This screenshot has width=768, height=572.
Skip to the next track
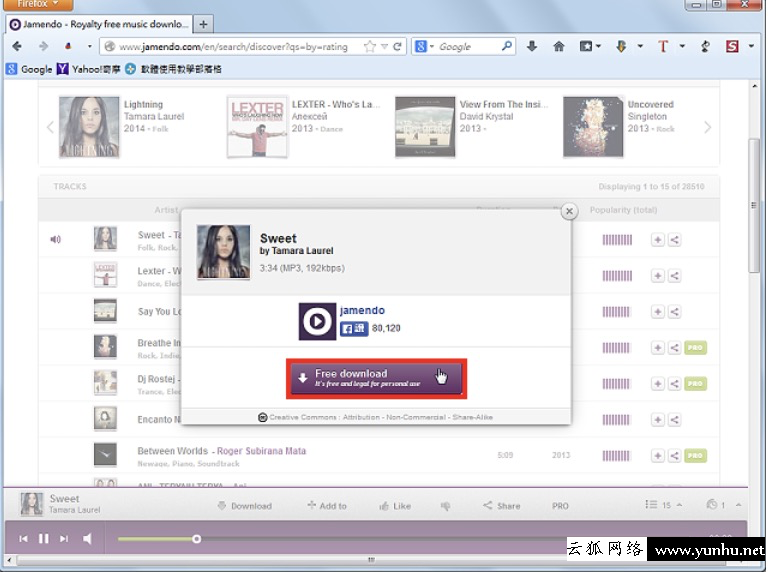(64, 539)
